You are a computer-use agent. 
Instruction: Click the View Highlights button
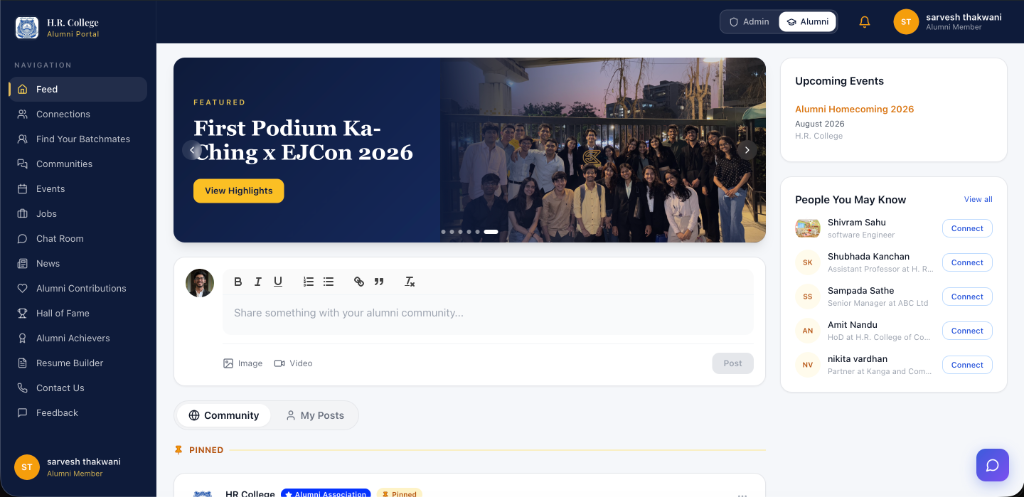pyautogui.click(x=238, y=191)
